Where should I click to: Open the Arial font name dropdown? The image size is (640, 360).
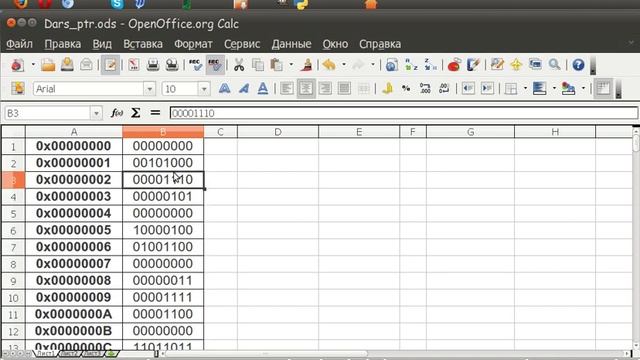point(150,89)
